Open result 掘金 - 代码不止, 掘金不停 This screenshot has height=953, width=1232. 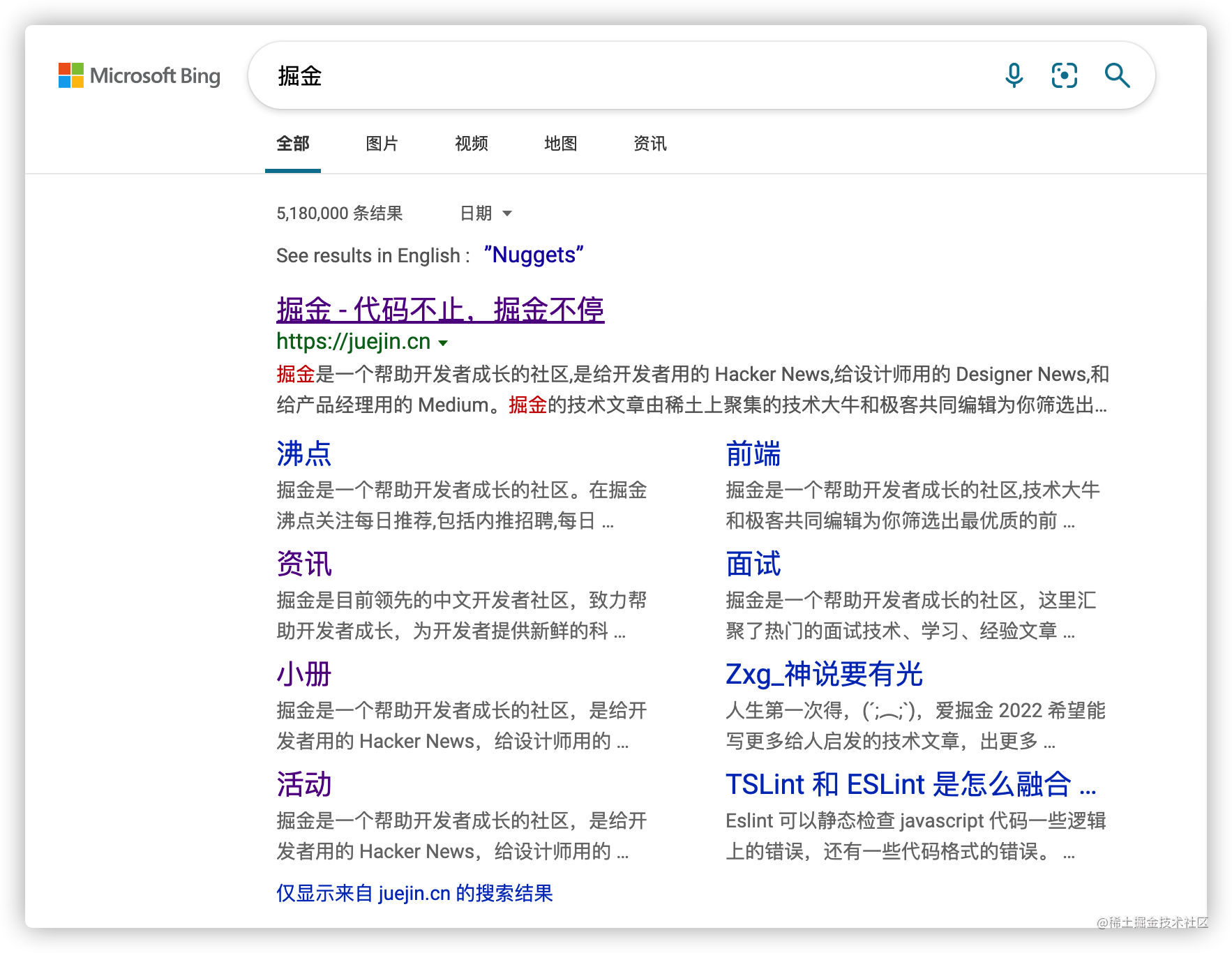point(440,310)
